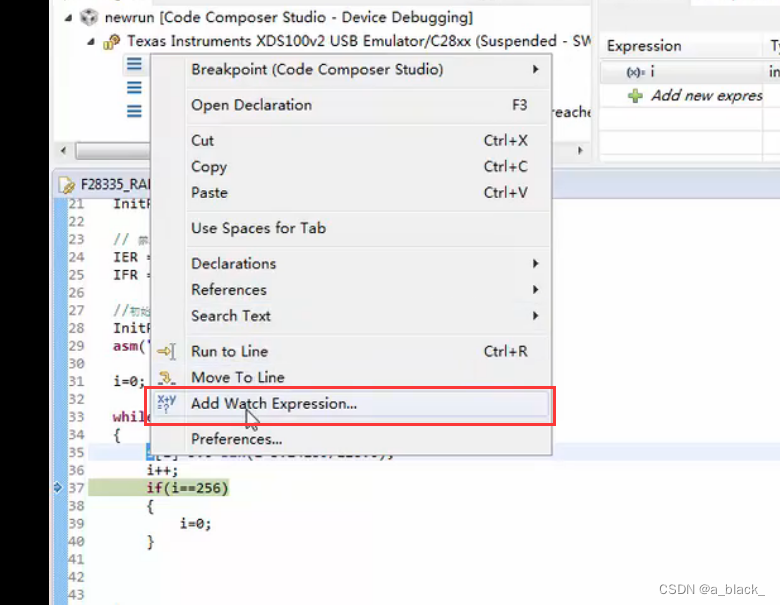The height and width of the screenshot is (605, 780).
Task: Click second stack frame icon under emulator
Action: [x=134, y=88]
